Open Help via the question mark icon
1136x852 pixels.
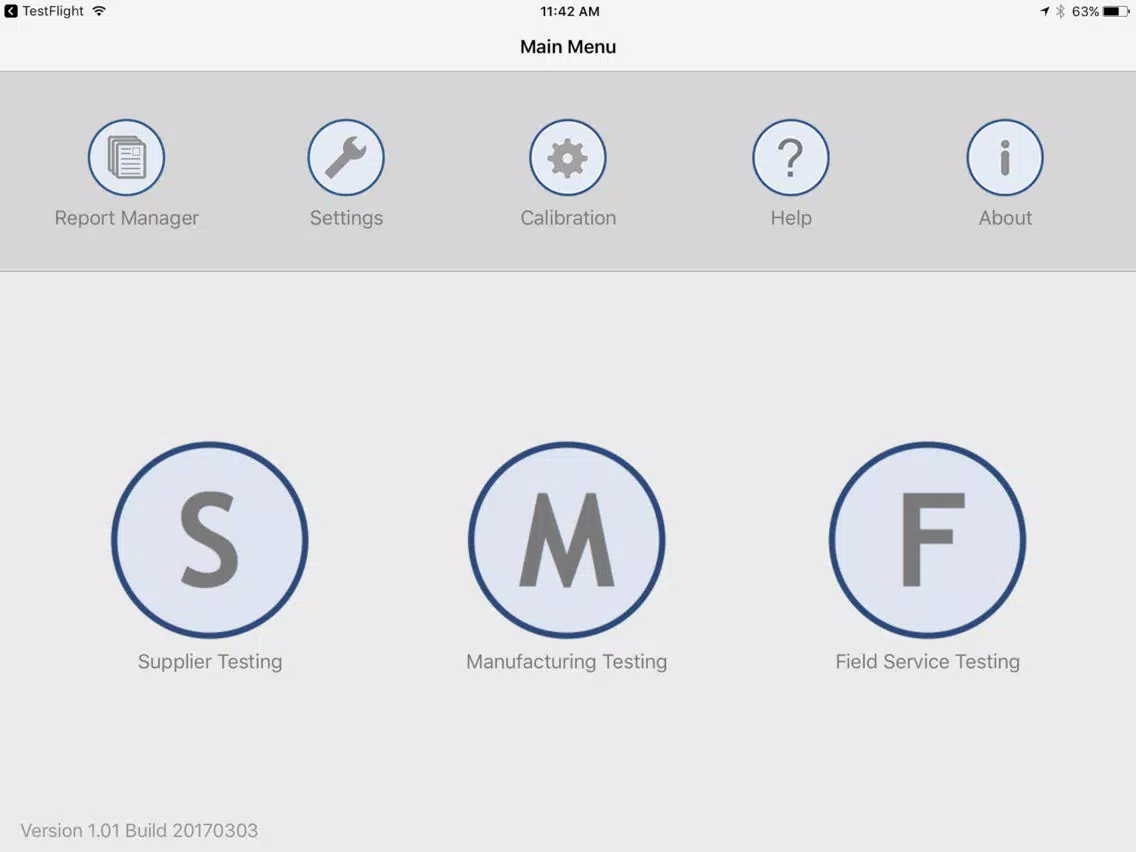click(x=791, y=157)
